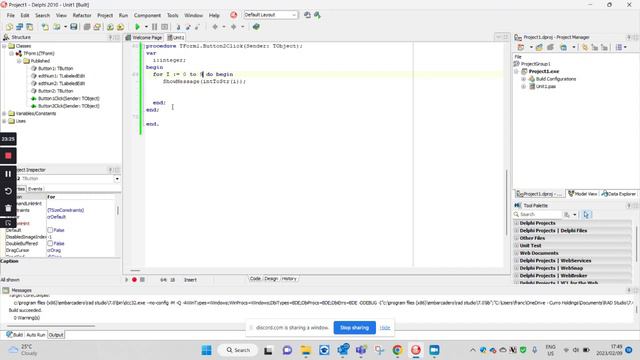
Task: Click the Stop sharing button
Action: point(354,328)
